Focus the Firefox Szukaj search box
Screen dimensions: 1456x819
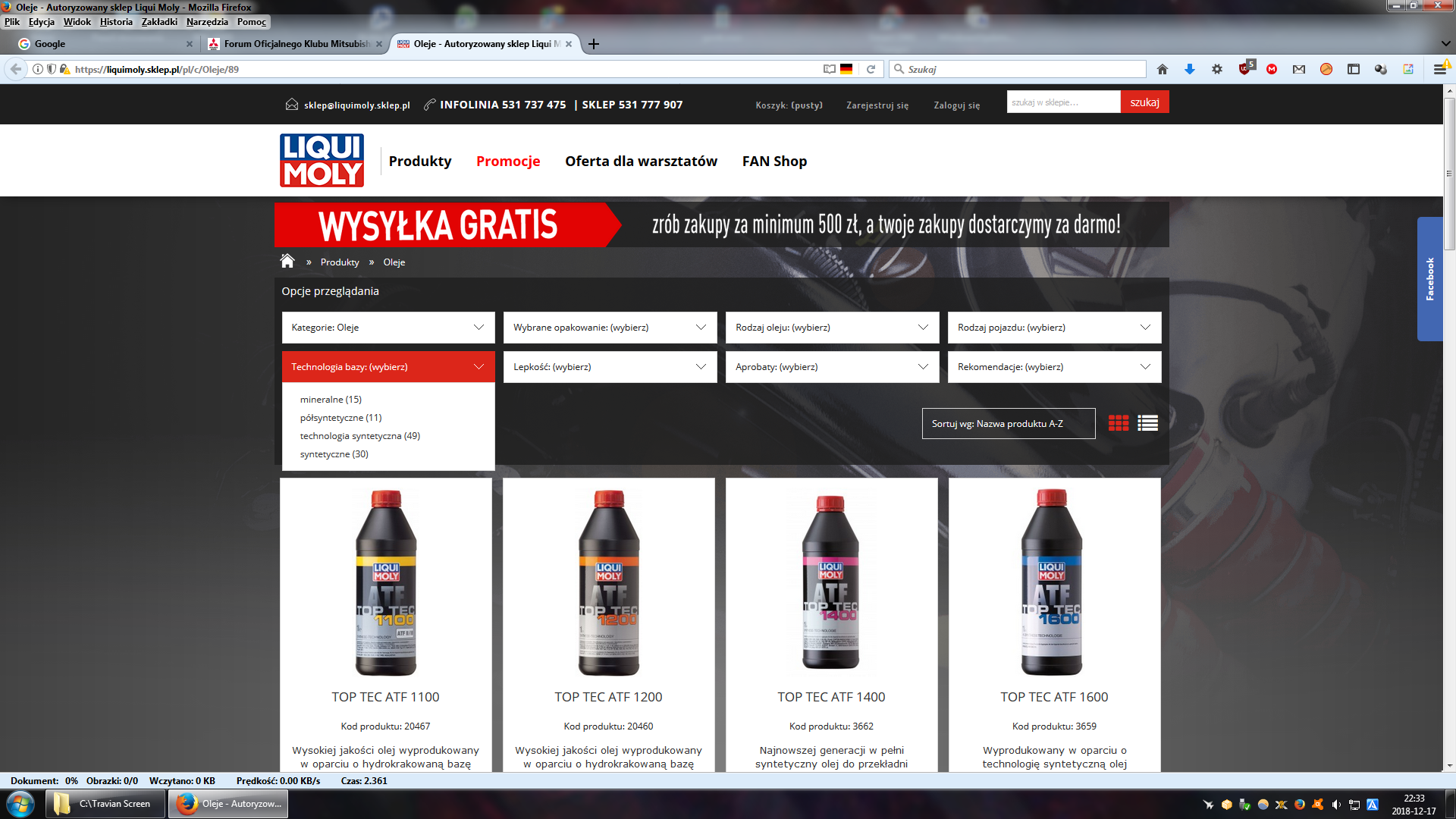1017,69
